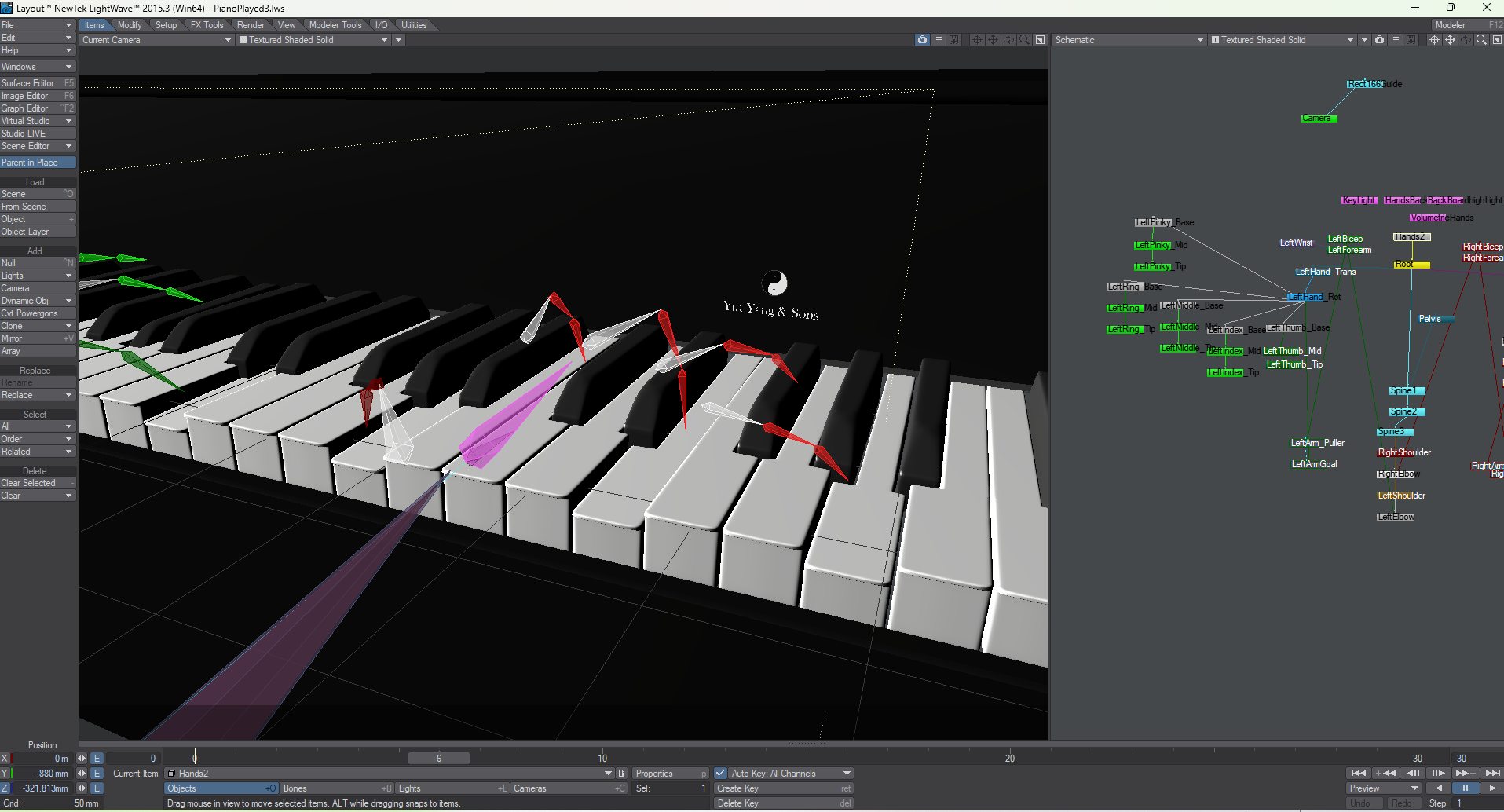1504x812 pixels.
Task: Open the Schematic view type dropdown
Action: [x=1129, y=40]
